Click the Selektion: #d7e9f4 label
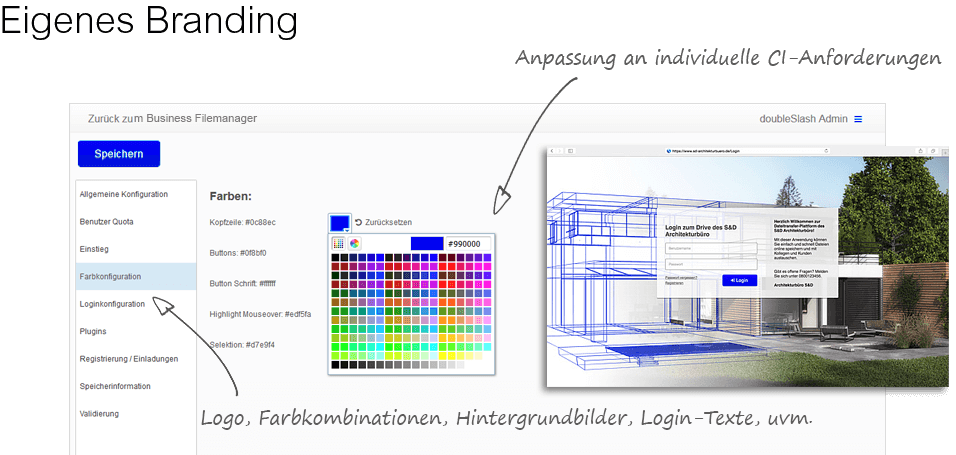The image size is (956, 455). click(x=242, y=345)
